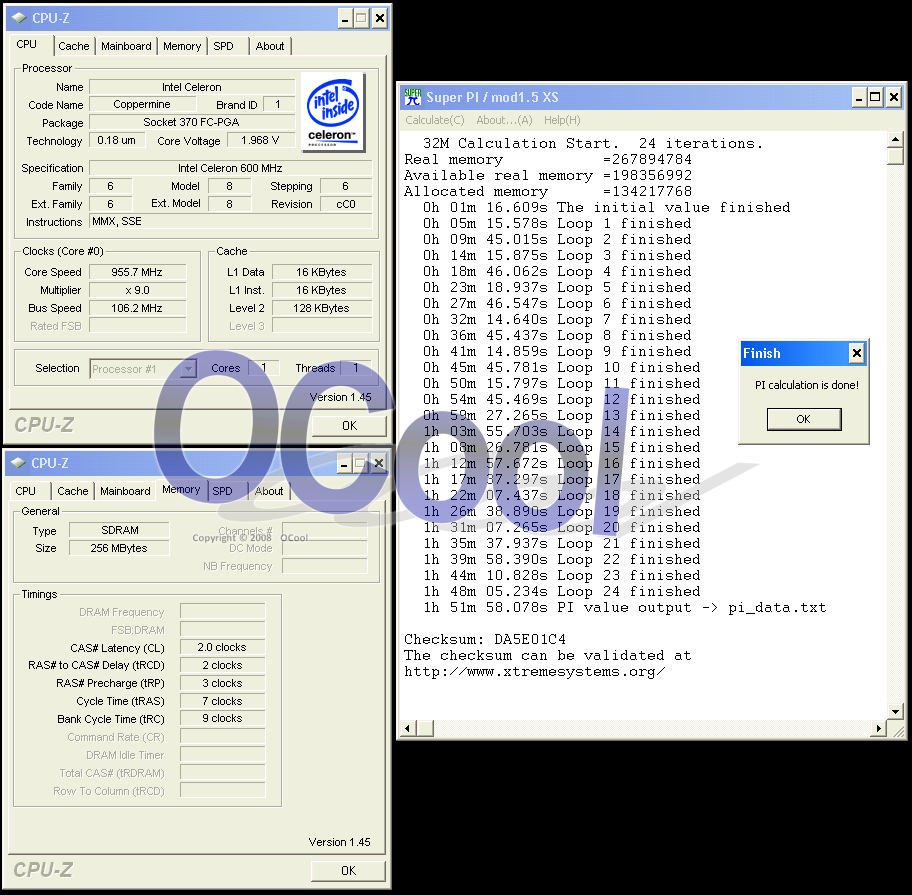Open the Cache tab in top CPU-Z window
Viewport: 912px width, 895px height.
click(74, 46)
